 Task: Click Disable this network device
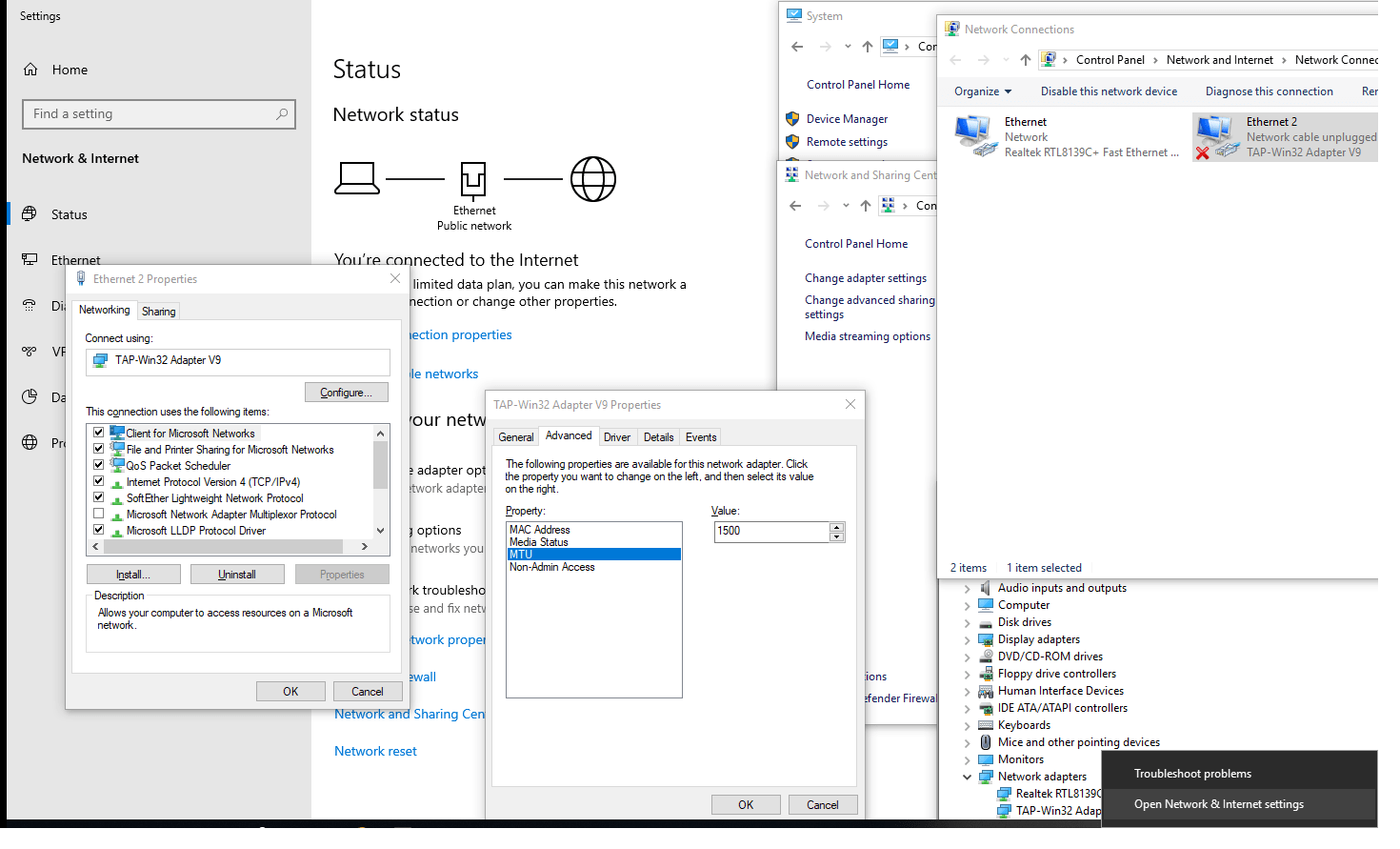(x=1109, y=91)
